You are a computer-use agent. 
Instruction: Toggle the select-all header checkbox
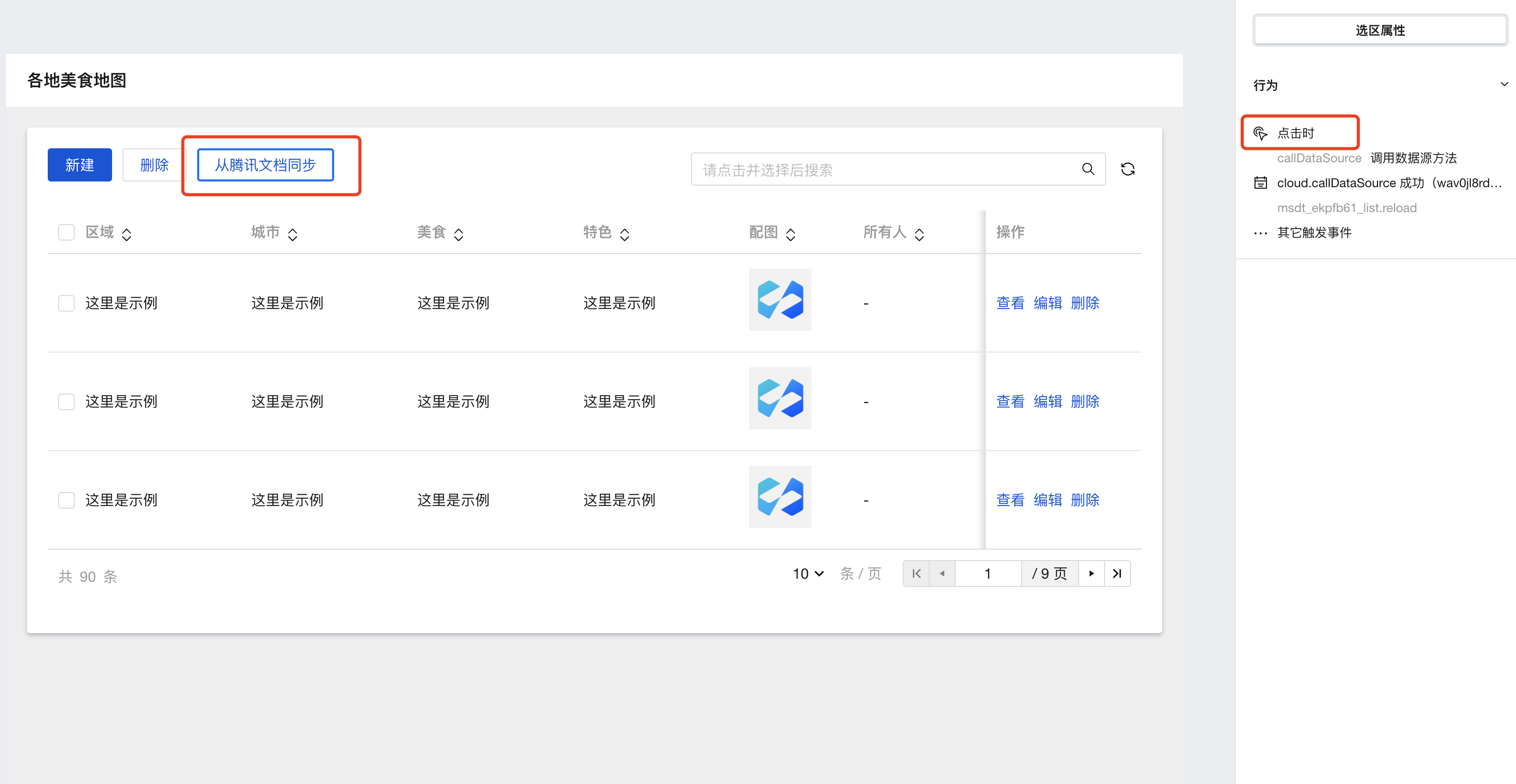pyautogui.click(x=66, y=232)
